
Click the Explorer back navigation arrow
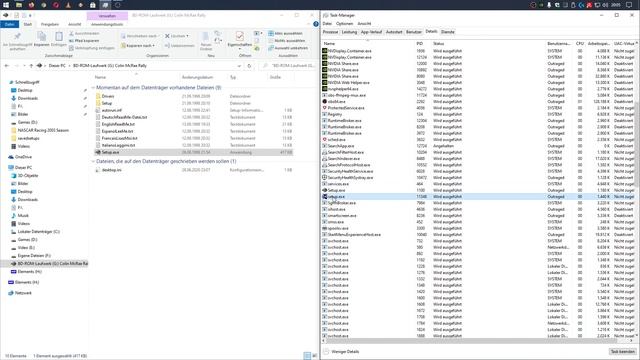[7, 66]
